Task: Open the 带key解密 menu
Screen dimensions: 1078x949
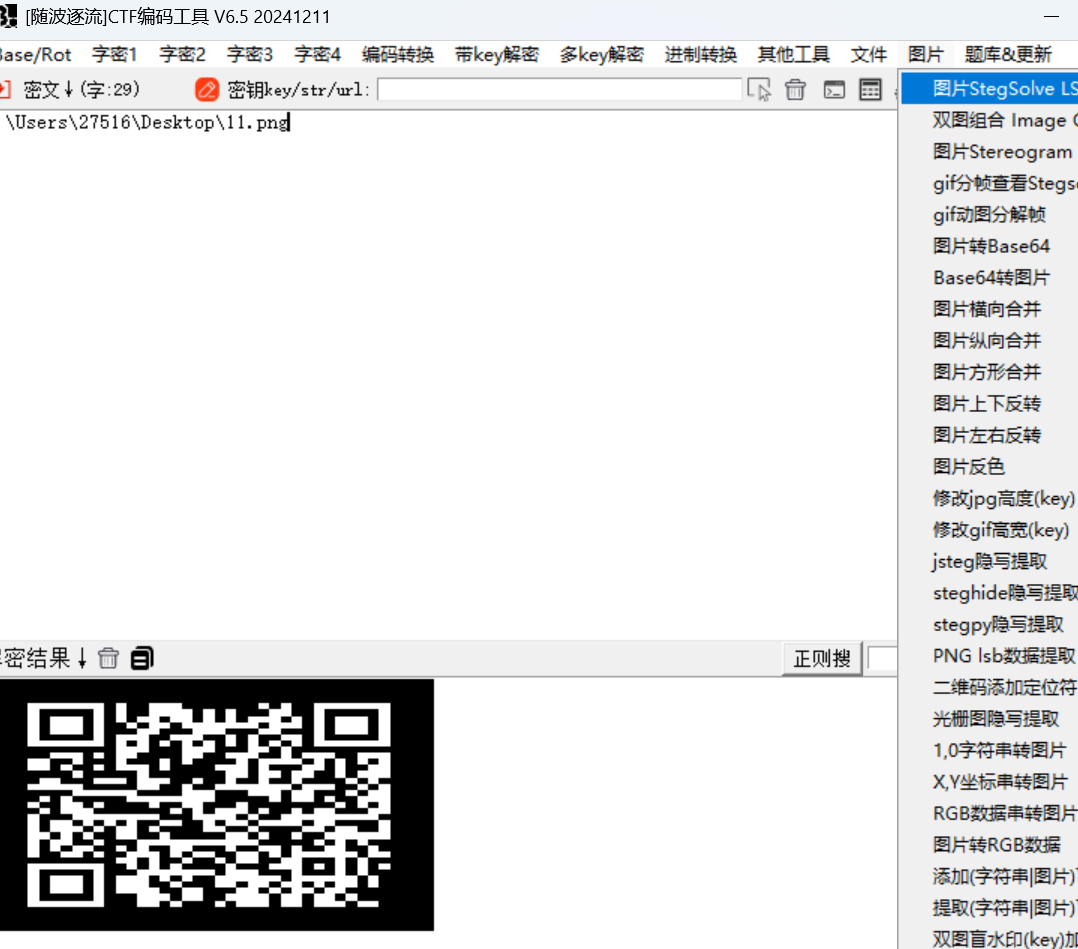Action: (496, 54)
